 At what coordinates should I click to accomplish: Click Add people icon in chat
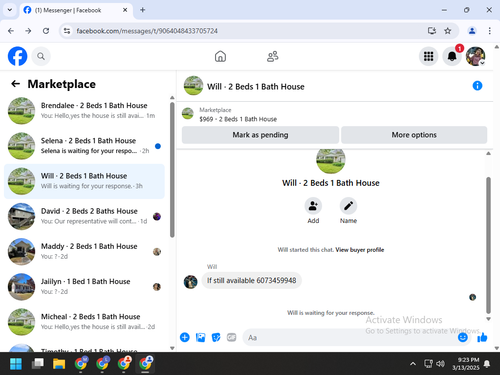pyautogui.click(x=313, y=206)
